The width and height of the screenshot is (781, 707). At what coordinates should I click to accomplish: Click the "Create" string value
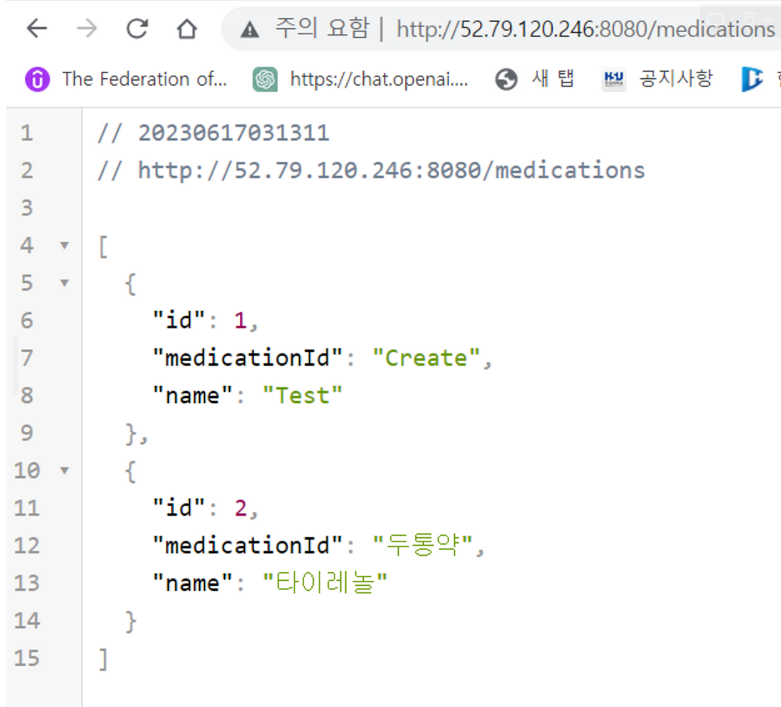pyautogui.click(x=426, y=358)
